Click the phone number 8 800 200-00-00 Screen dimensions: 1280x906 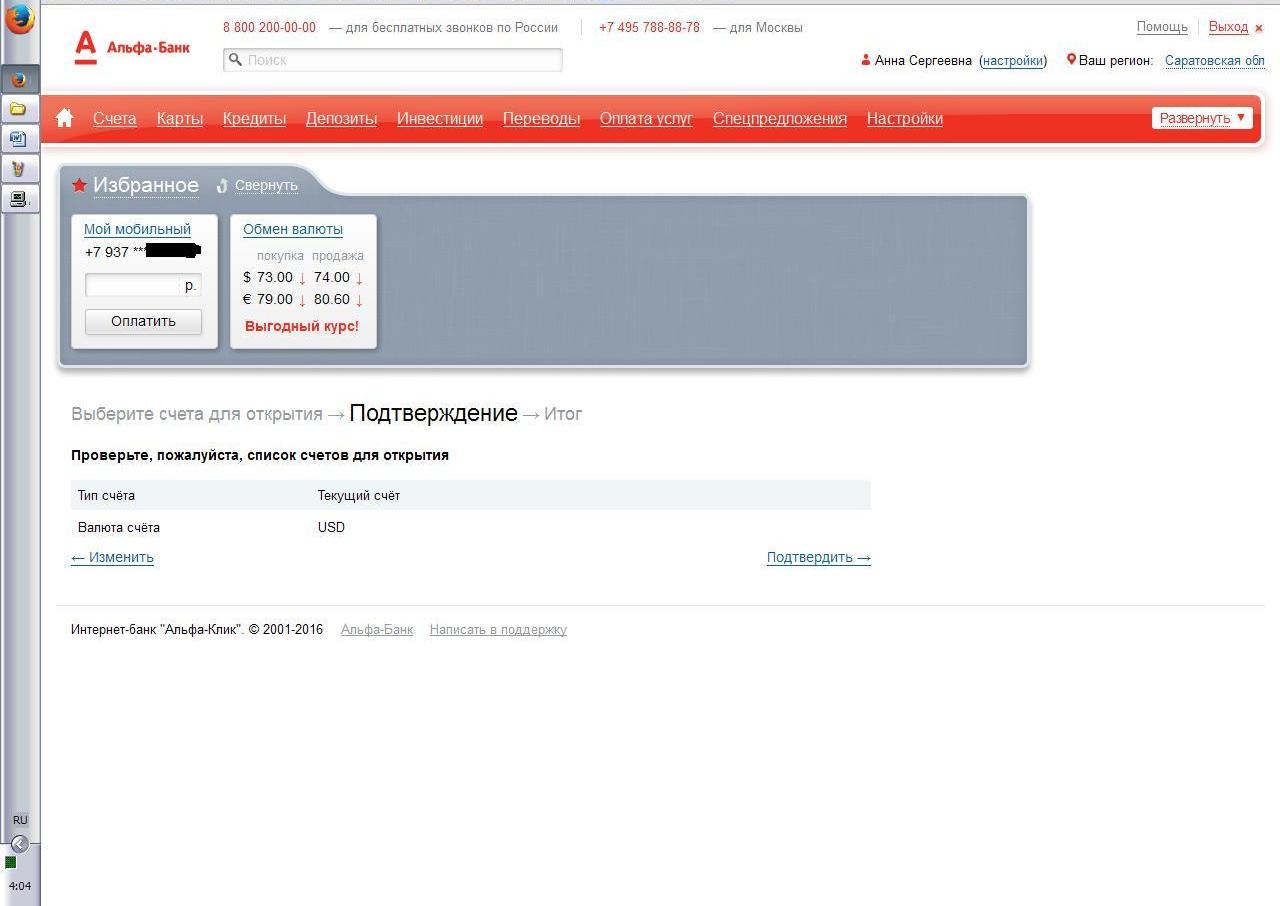point(269,27)
